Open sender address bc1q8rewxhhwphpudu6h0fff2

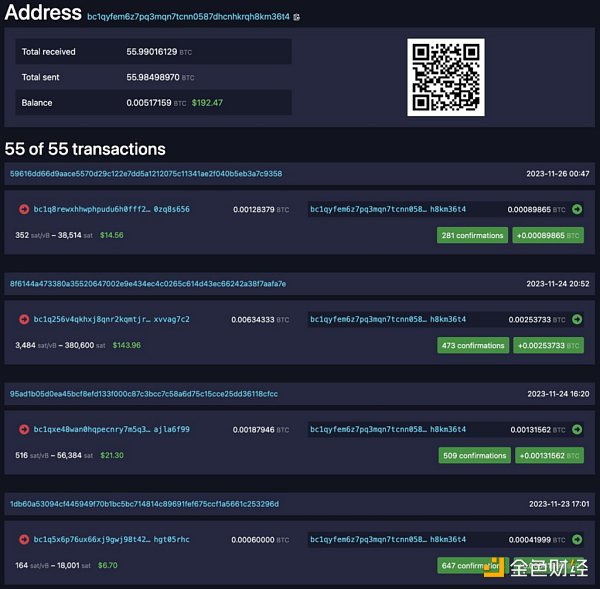[x=111, y=209]
